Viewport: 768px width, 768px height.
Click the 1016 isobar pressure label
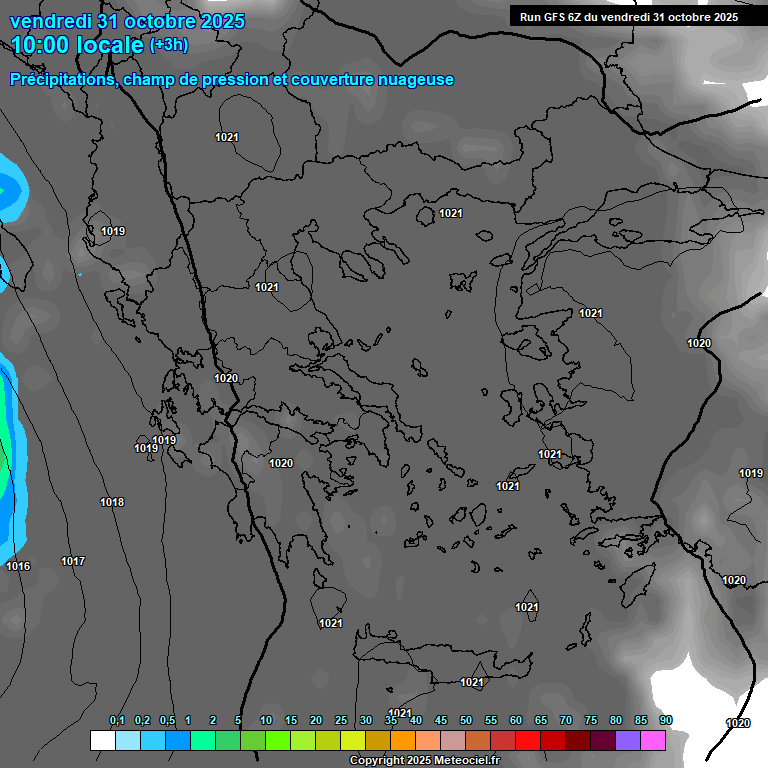(x=18, y=567)
